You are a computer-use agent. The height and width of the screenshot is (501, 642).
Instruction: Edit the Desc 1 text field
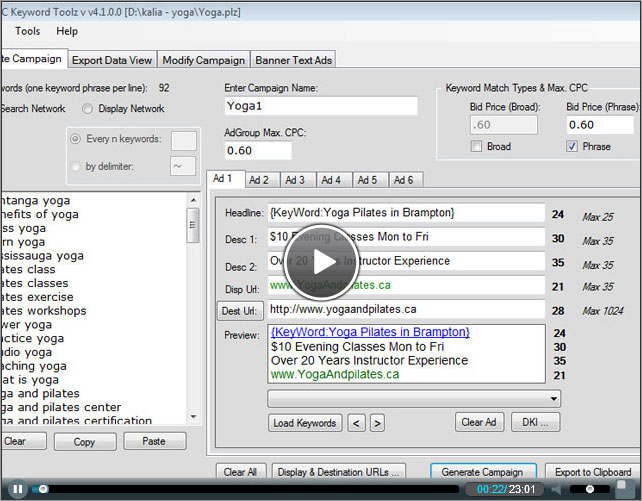pos(406,237)
